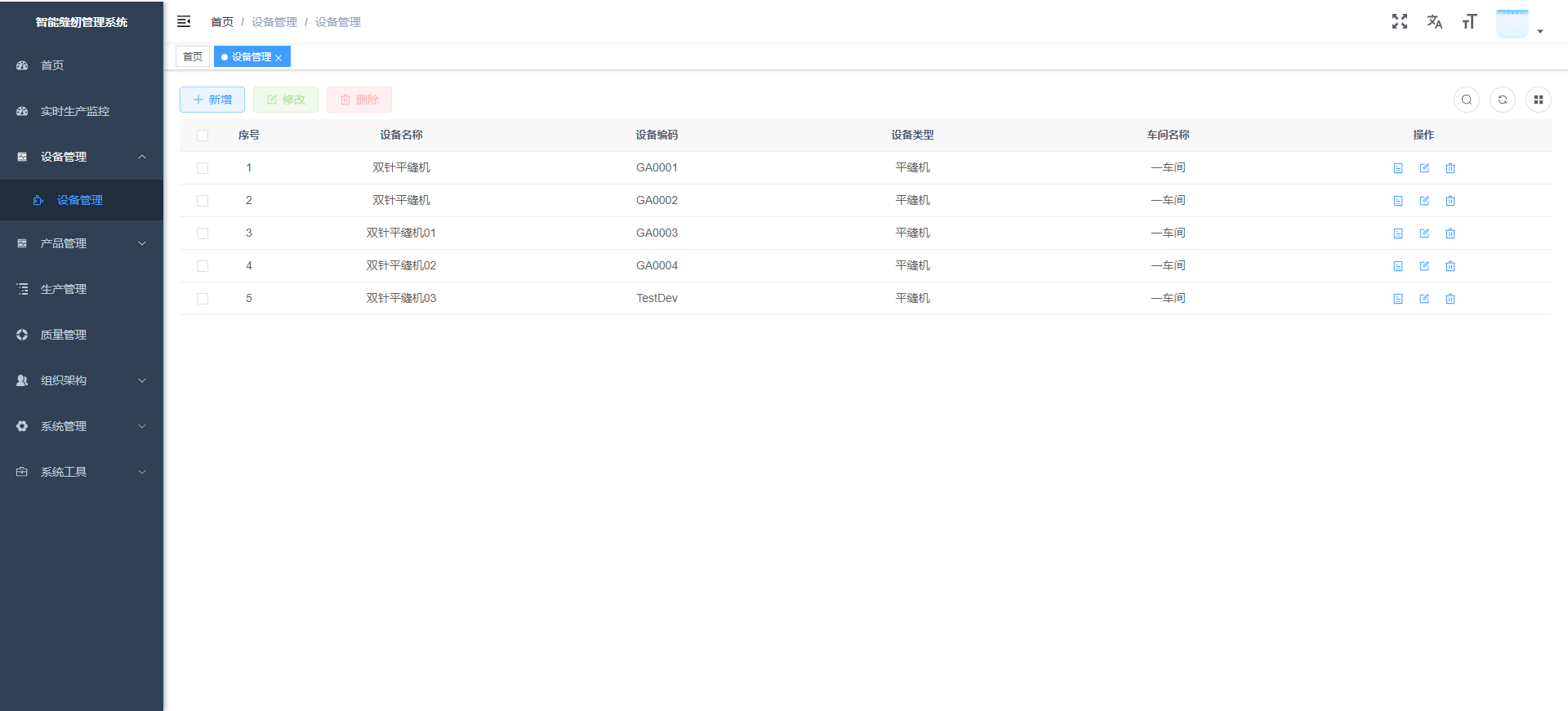This screenshot has height=711, width=1568.
Task: Expand the 产品管理 sidebar menu
Action: (x=82, y=243)
